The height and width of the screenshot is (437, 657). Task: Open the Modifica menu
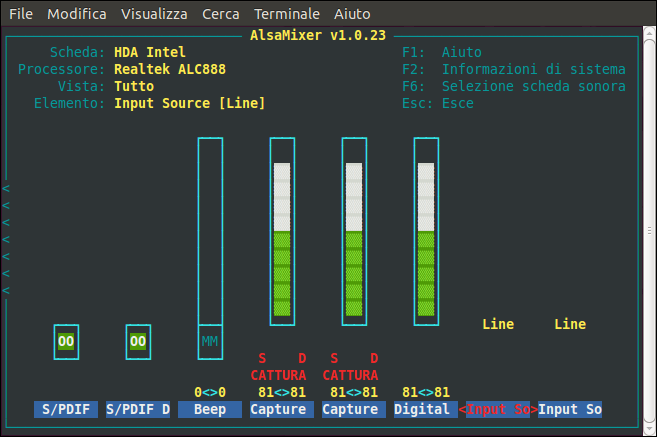[77, 14]
